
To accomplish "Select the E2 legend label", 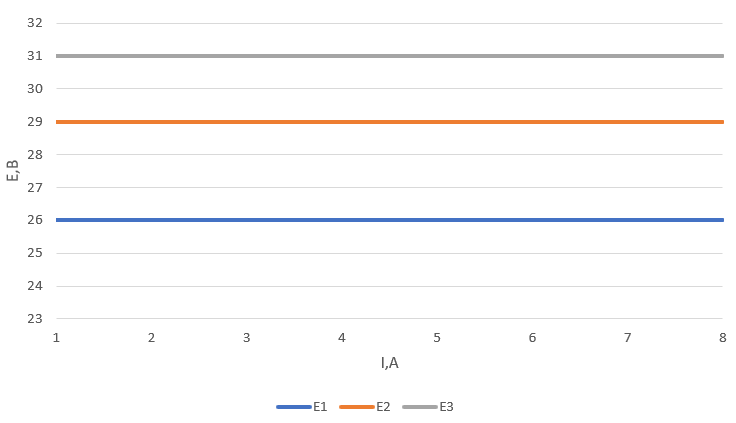I will (383, 407).
